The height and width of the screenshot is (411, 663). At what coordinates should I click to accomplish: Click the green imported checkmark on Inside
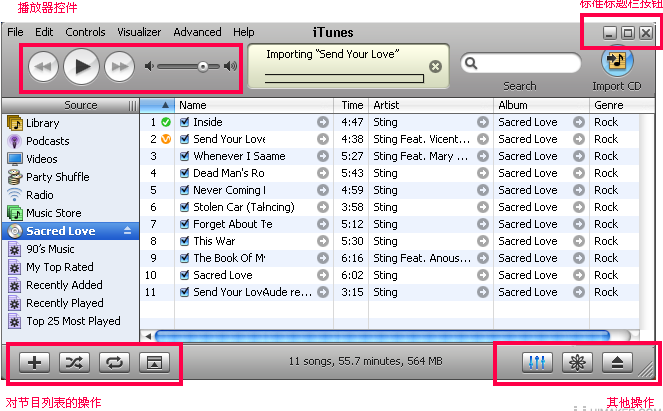click(166, 122)
